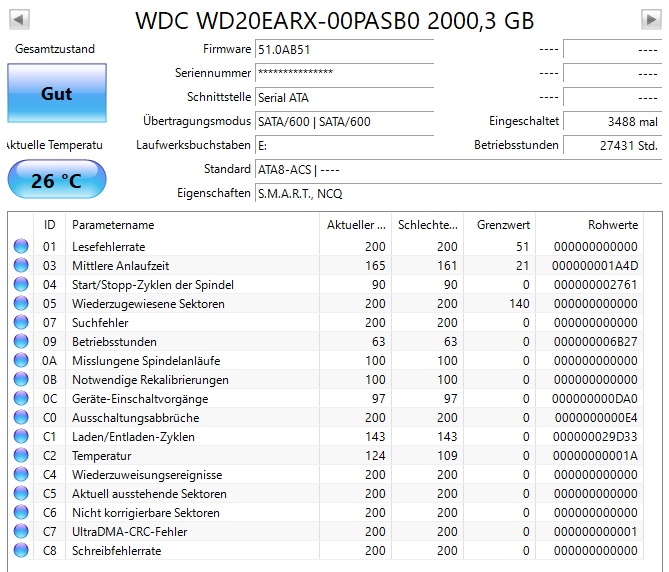This screenshot has height=572, width=669.
Task: Select the status orb for Wiederzuweisungsereignisse
Action: 21,474
